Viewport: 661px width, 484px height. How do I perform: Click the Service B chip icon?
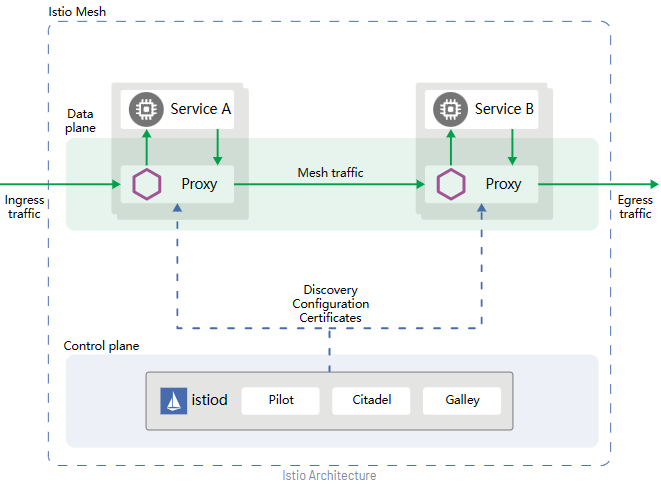[450, 110]
